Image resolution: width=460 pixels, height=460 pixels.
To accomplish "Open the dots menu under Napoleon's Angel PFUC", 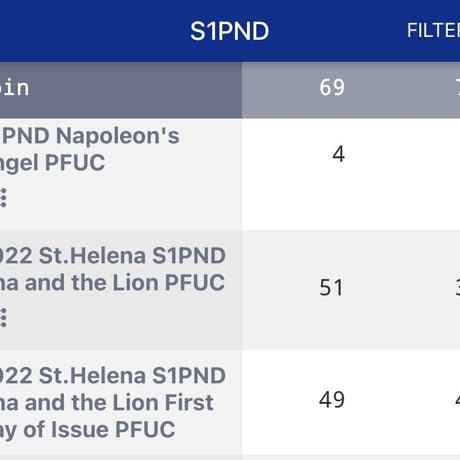I will pyautogui.click(x=3, y=198).
